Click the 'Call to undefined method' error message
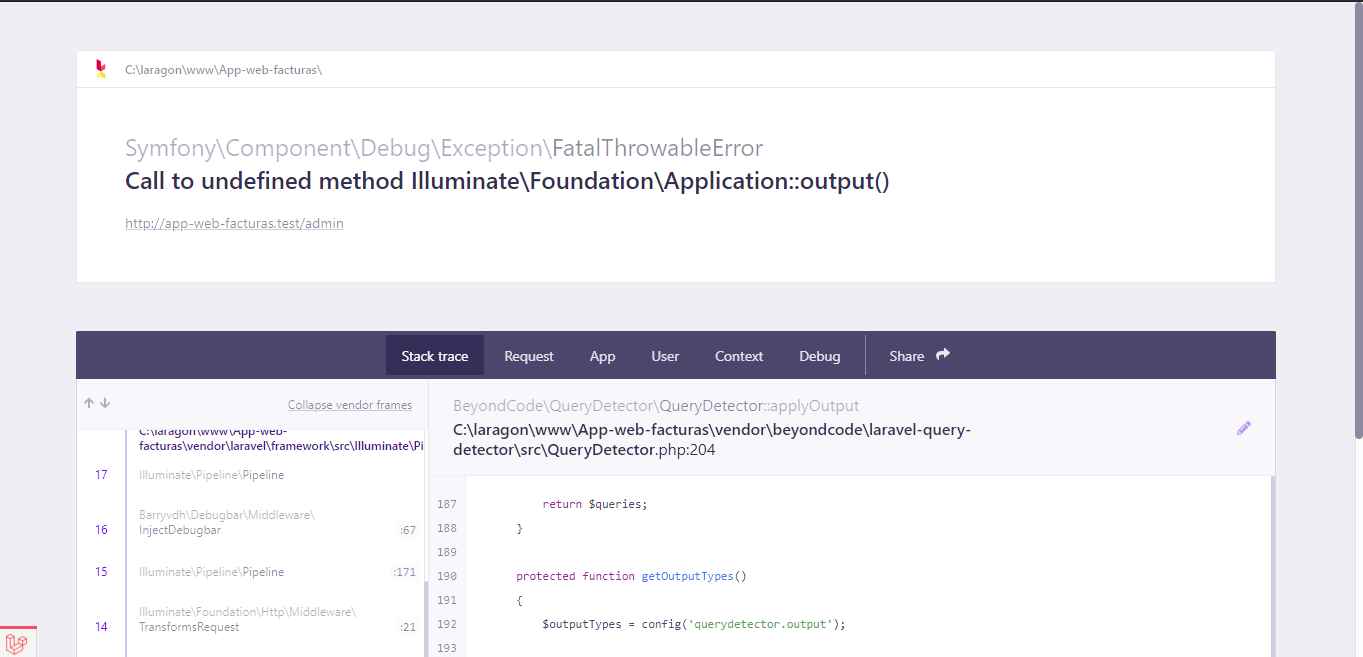This screenshot has height=657, width=1363. pyautogui.click(x=507, y=181)
